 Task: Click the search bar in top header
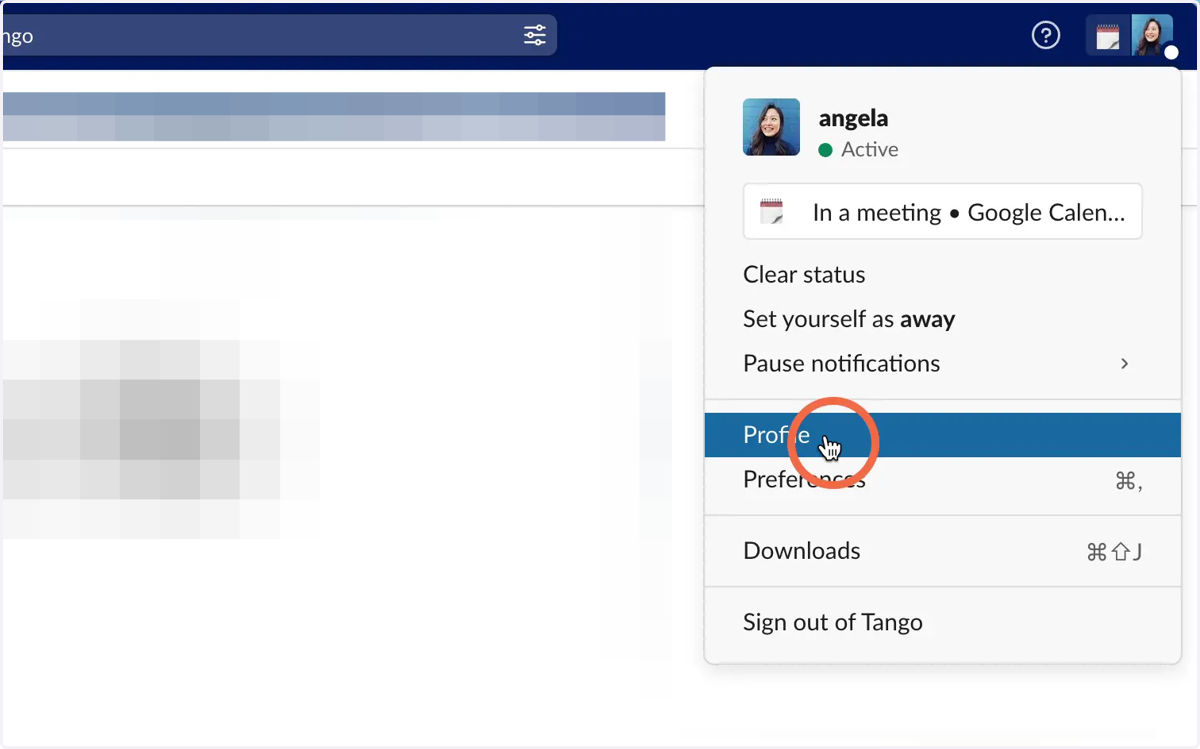tap(279, 36)
